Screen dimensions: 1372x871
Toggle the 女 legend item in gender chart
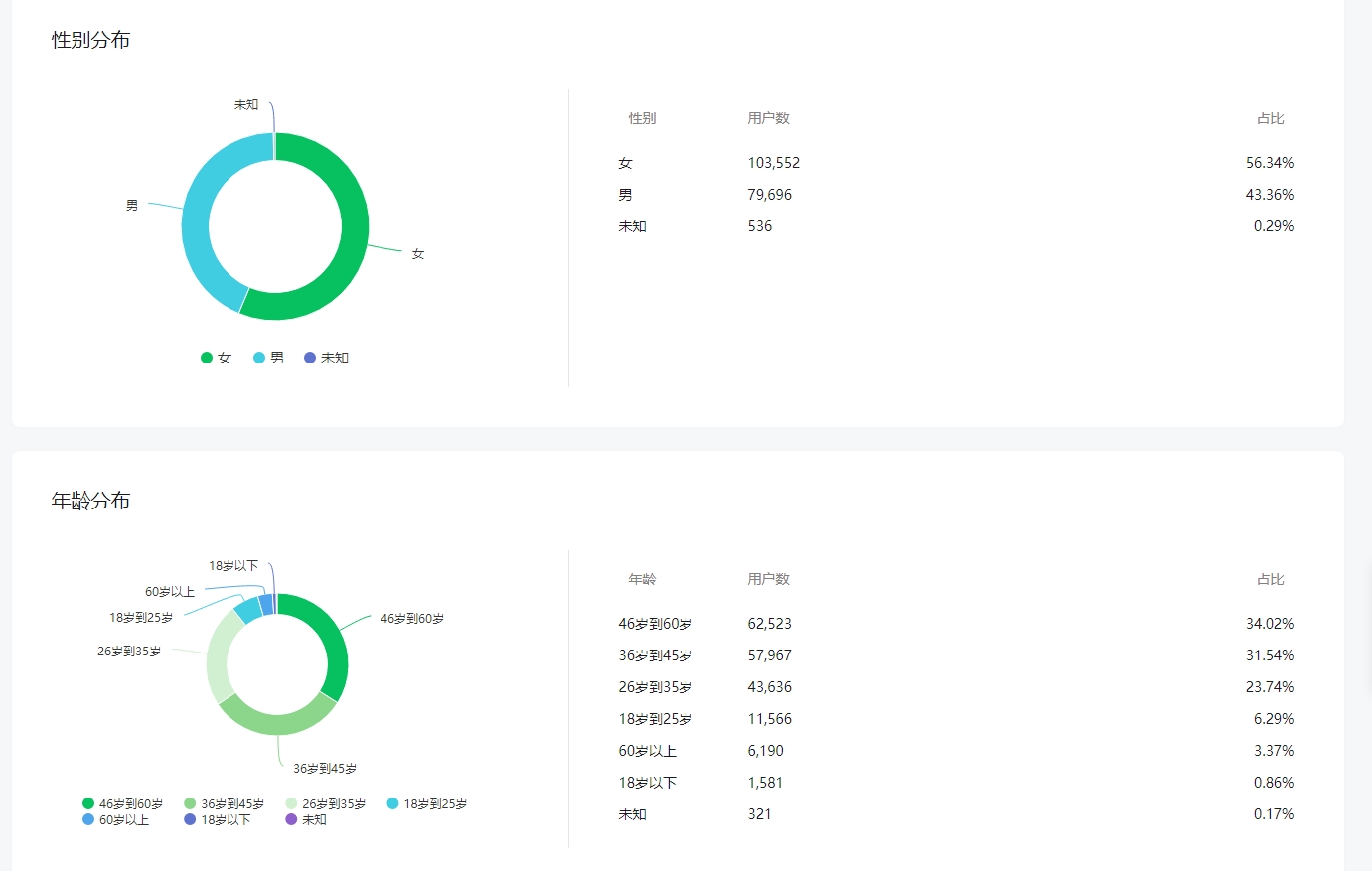216,358
